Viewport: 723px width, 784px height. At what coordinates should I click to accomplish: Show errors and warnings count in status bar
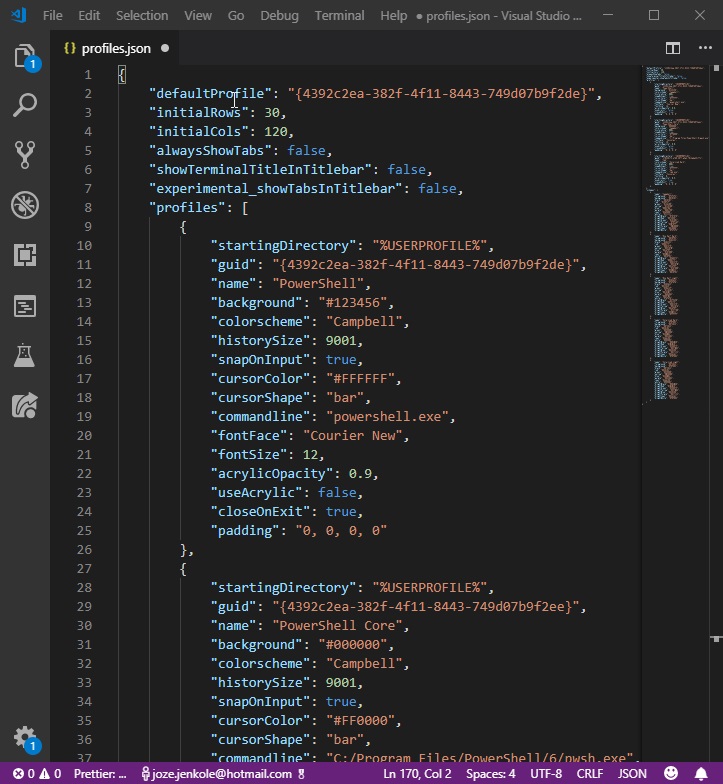(37, 774)
